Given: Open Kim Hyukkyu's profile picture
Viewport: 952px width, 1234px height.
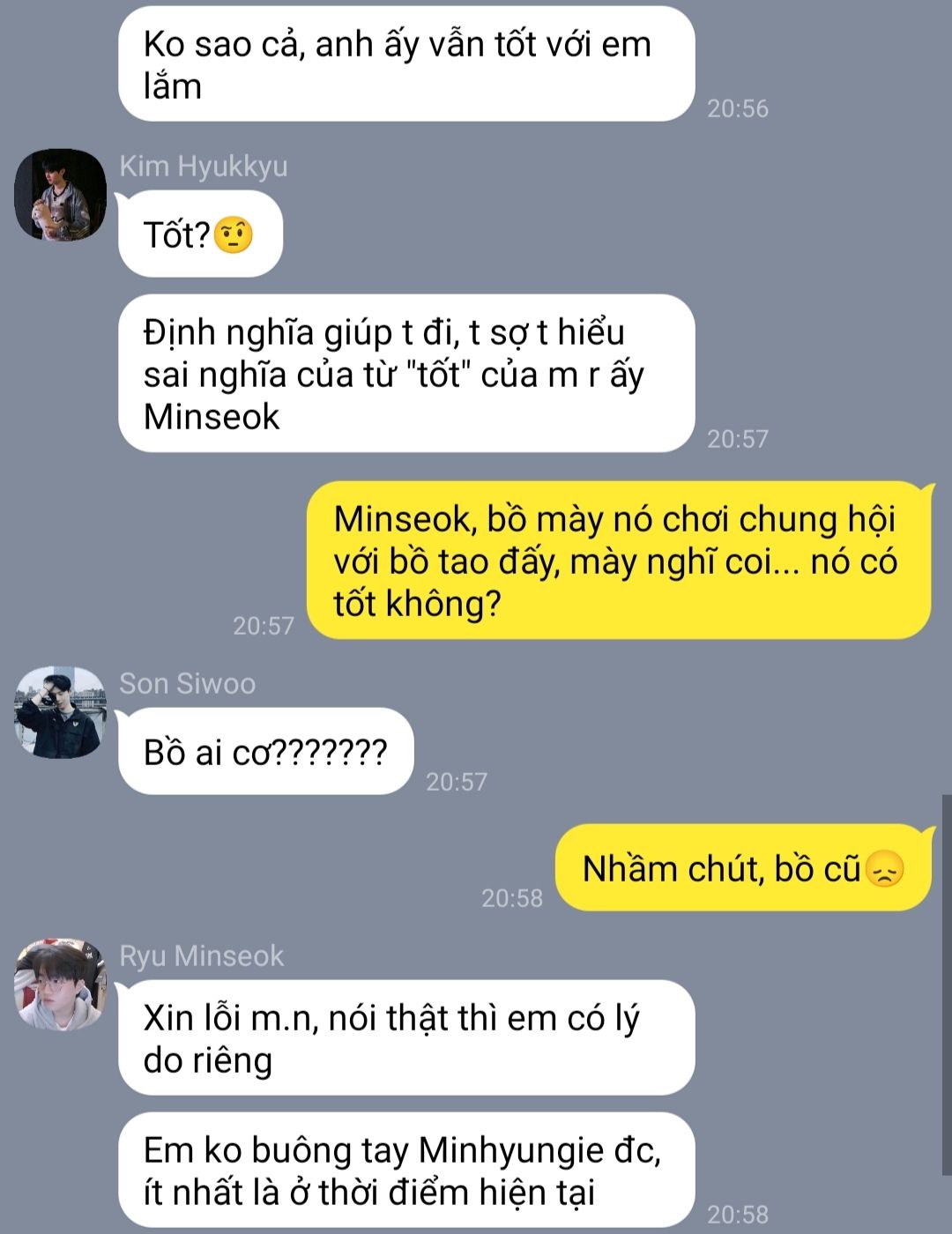Looking at the screenshot, I should pos(60,194).
